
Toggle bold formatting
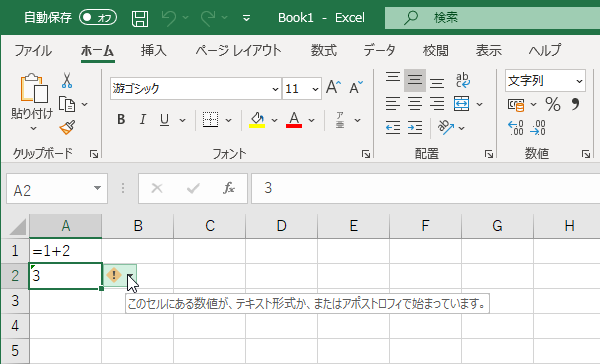(x=121, y=120)
